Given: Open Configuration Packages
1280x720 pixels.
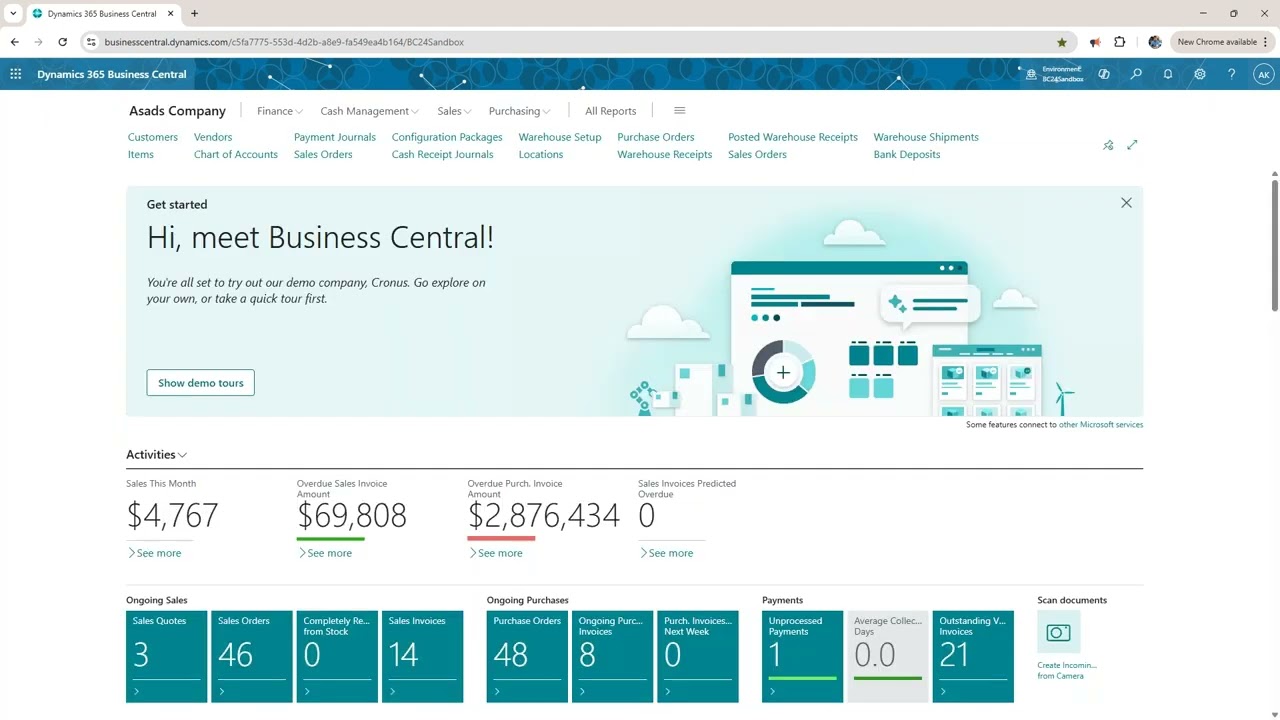Looking at the screenshot, I should pos(447,137).
